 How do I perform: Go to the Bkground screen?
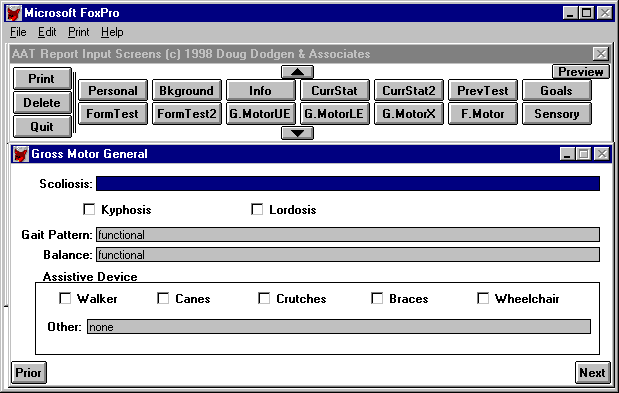pyautogui.click(x=187, y=90)
